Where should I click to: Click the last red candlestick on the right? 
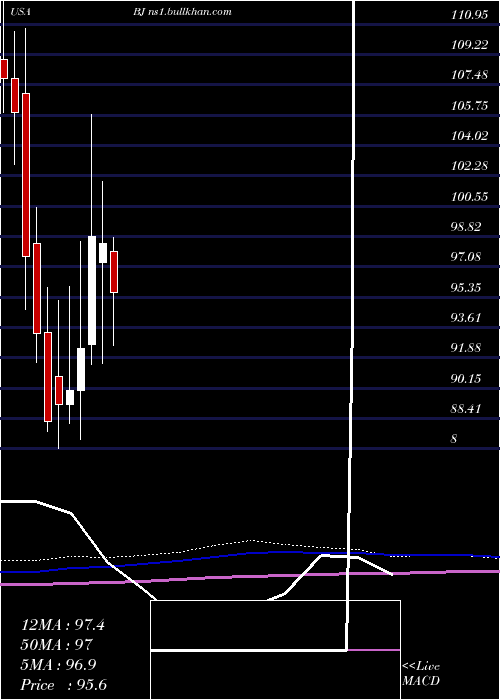[114, 272]
